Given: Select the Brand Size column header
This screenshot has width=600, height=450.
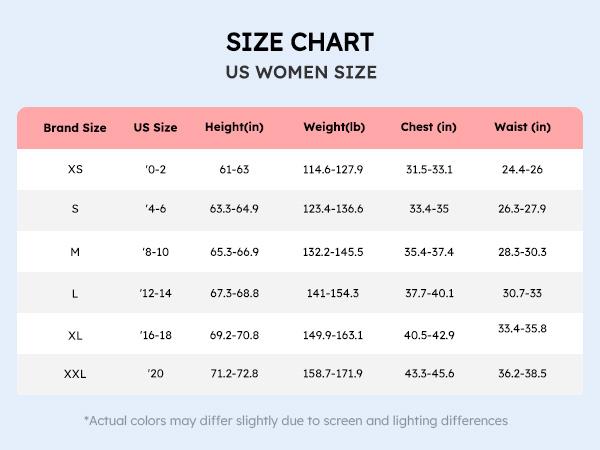Looking at the screenshot, I should (x=75, y=128).
